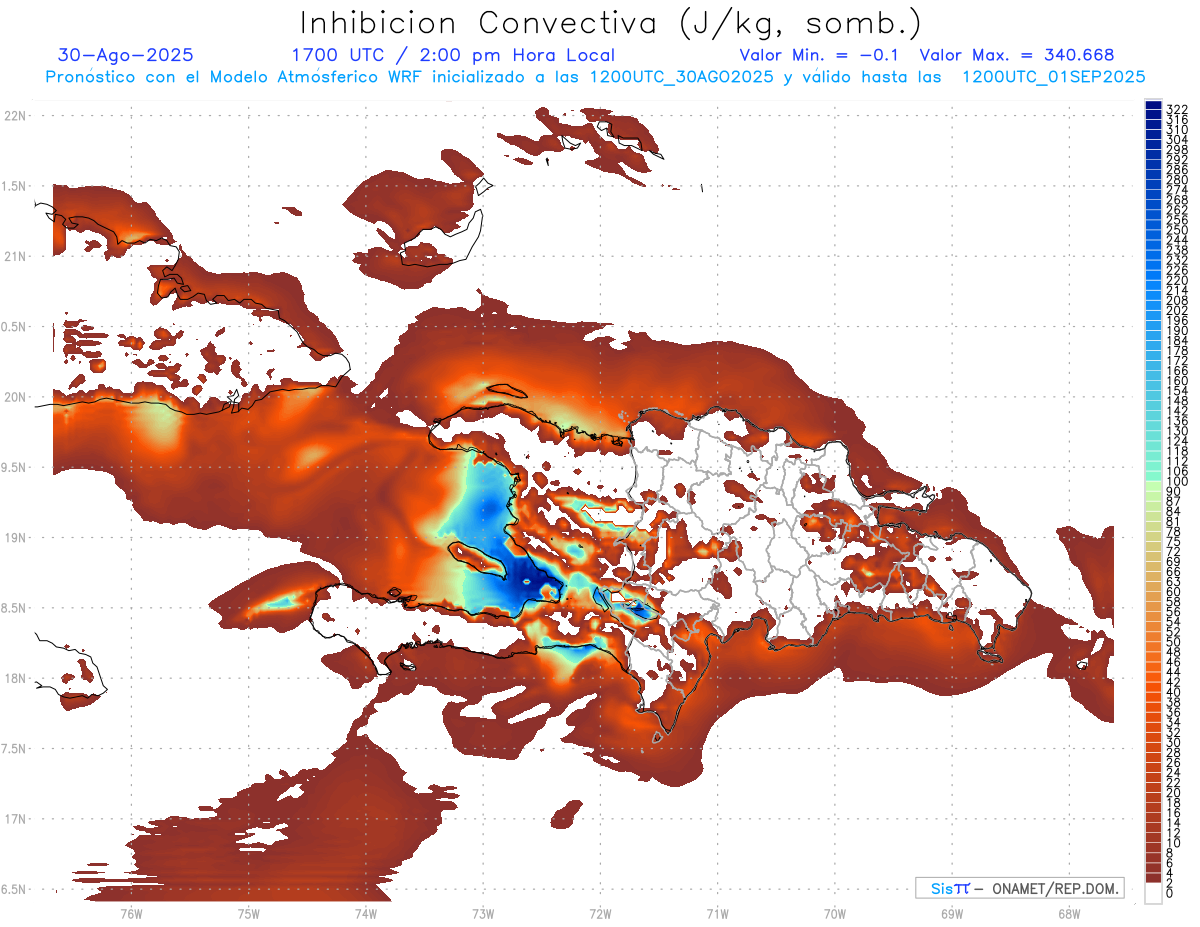Click the time '1700 UTC / 2:00 pm Hora Local'
1200x927 pixels.
pos(453,56)
